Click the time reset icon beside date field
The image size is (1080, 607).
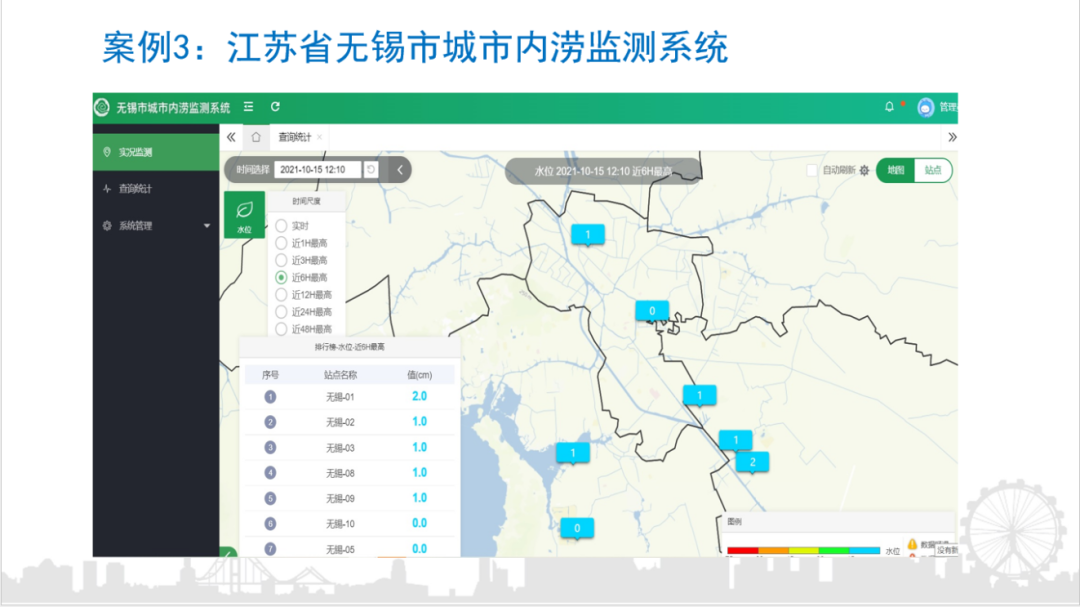[x=371, y=169]
